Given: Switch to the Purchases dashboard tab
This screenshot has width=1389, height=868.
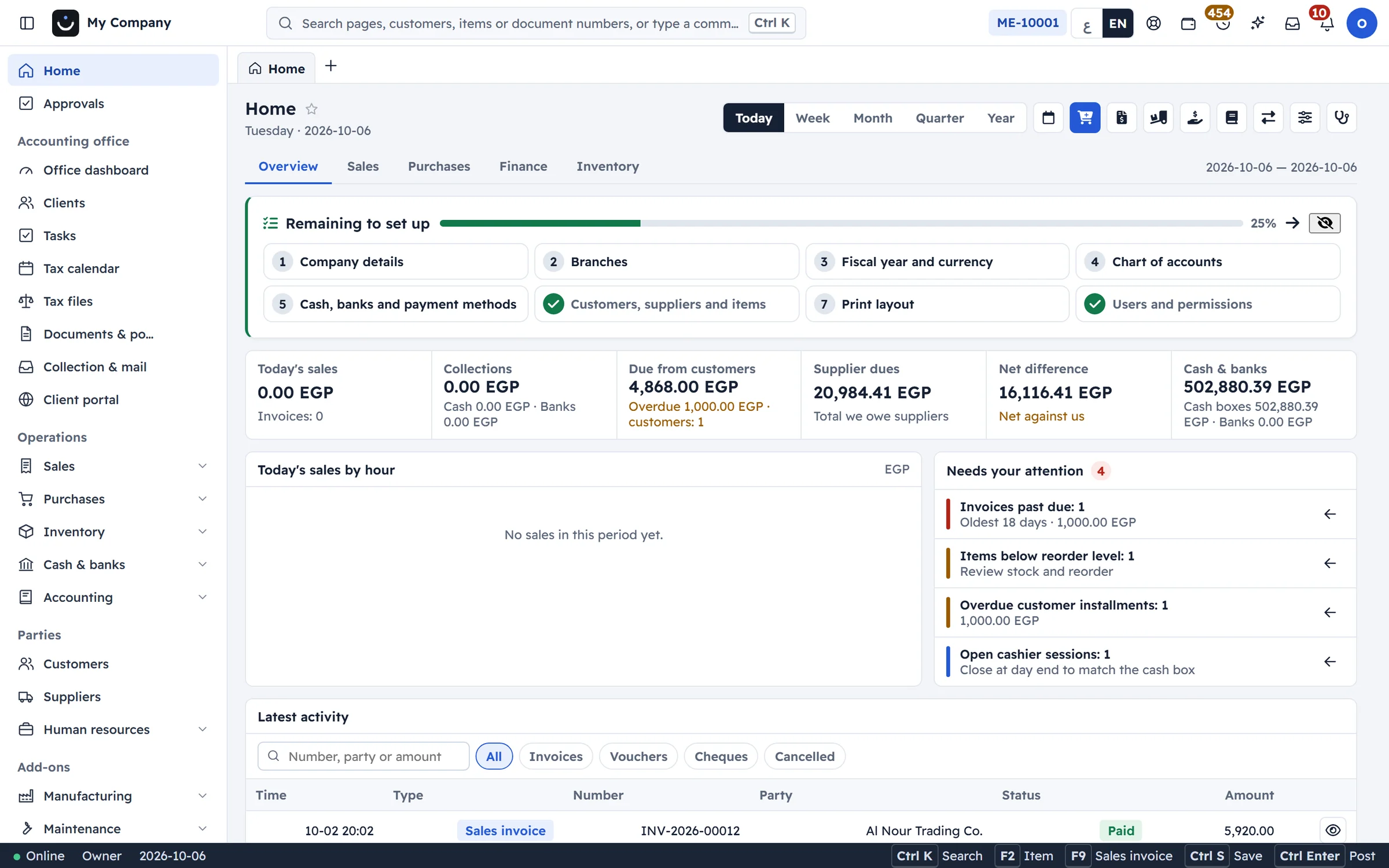Looking at the screenshot, I should pos(439,167).
